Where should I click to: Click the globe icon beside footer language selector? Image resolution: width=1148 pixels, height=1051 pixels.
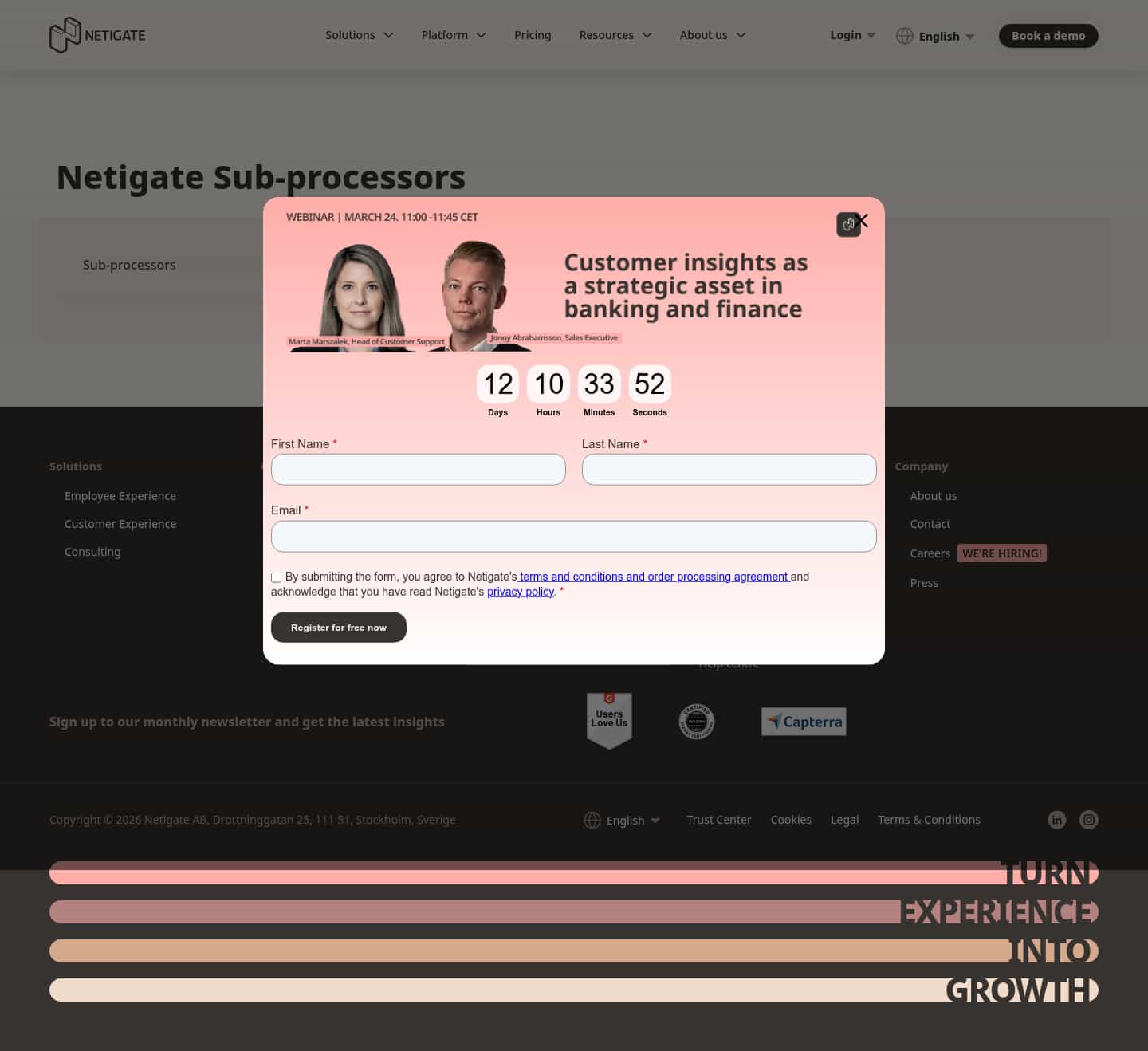pyautogui.click(x=592, y=820)
